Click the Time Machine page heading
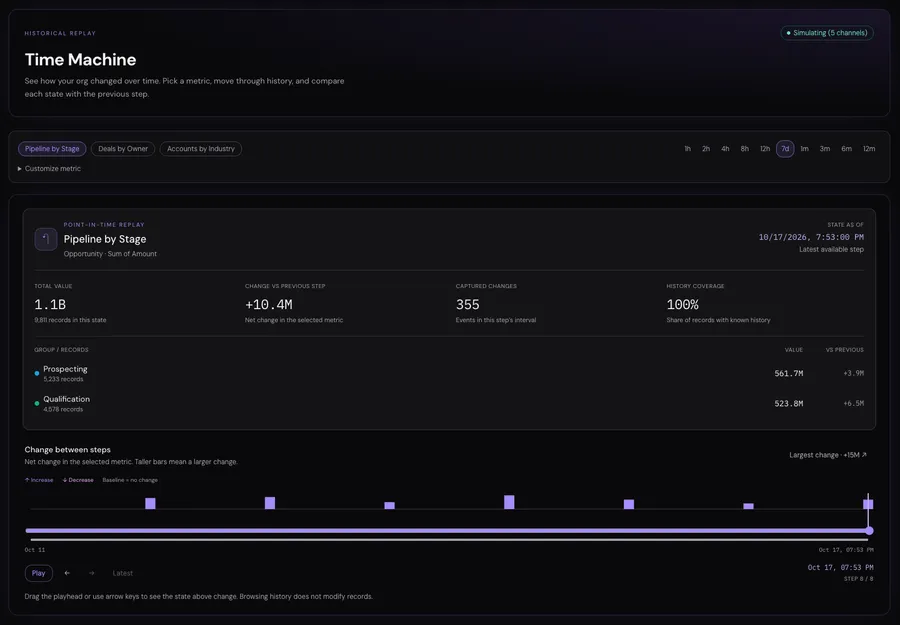 coord(80,60)
